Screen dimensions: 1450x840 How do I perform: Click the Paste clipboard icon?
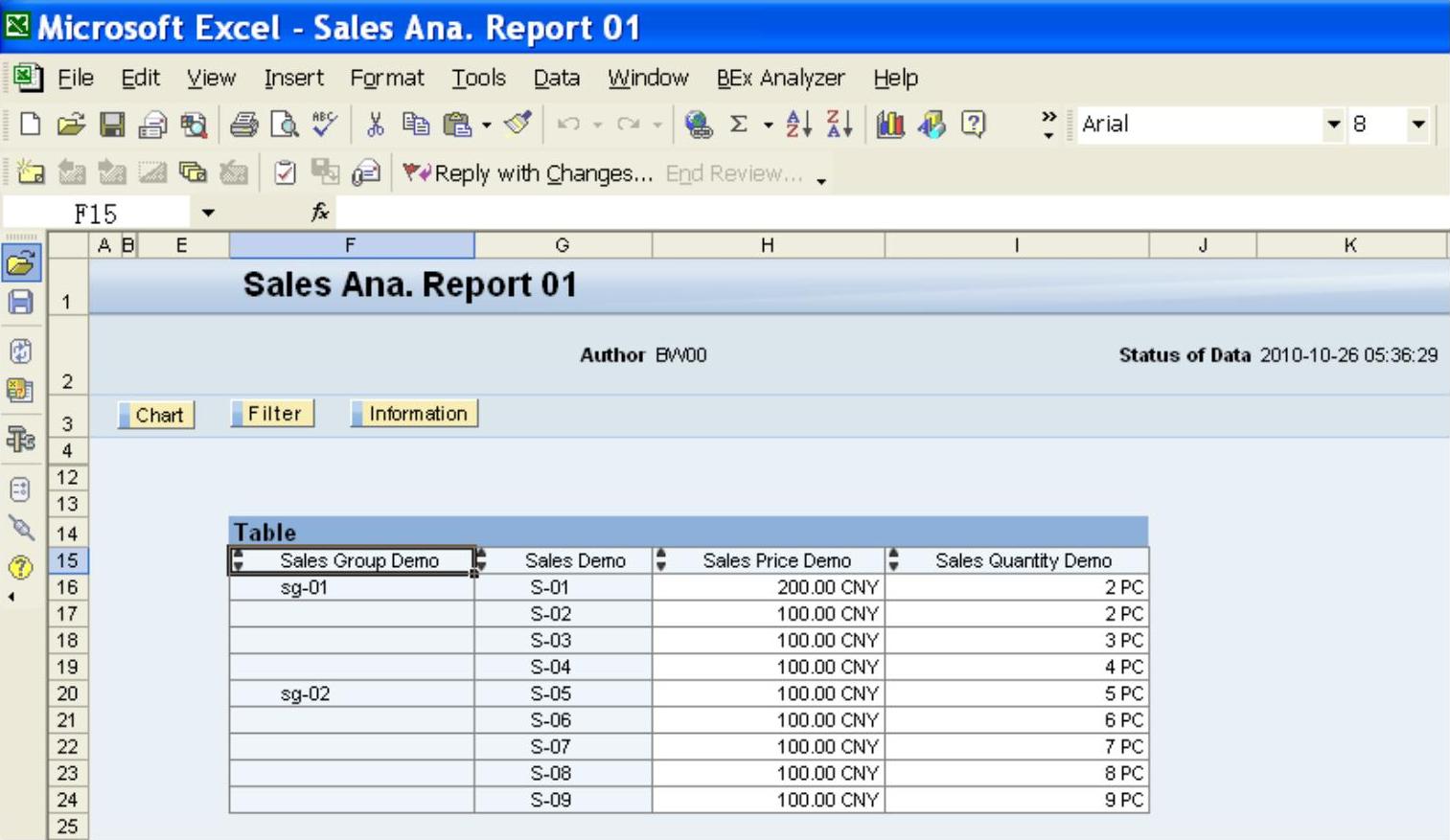(457, 124)
